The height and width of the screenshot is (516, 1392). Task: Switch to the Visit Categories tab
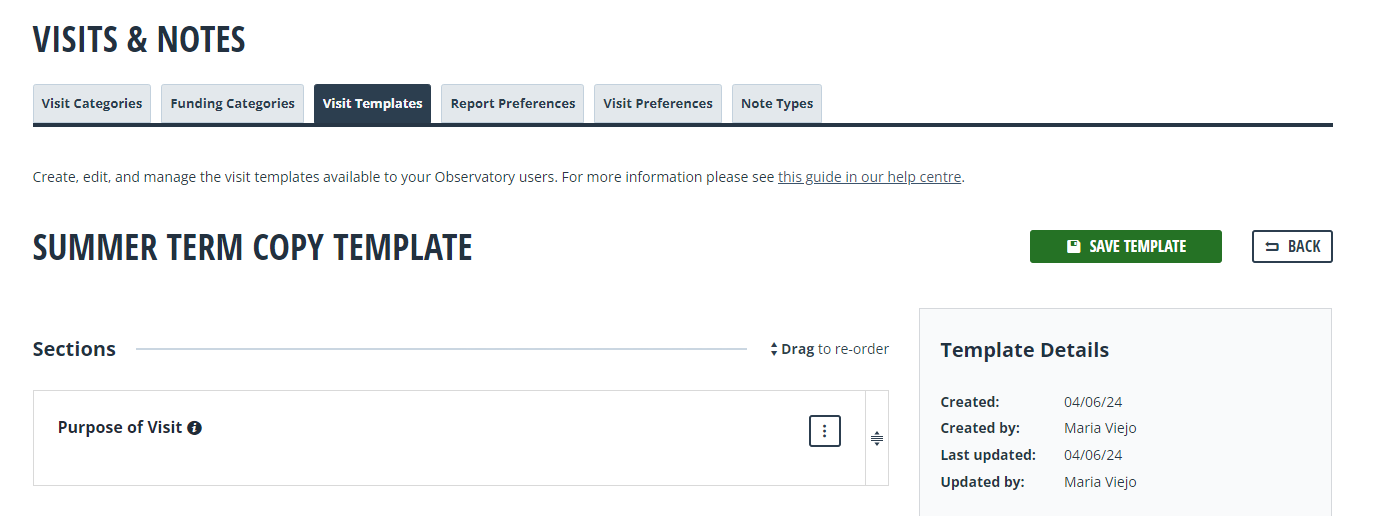[x=92, y=104]
